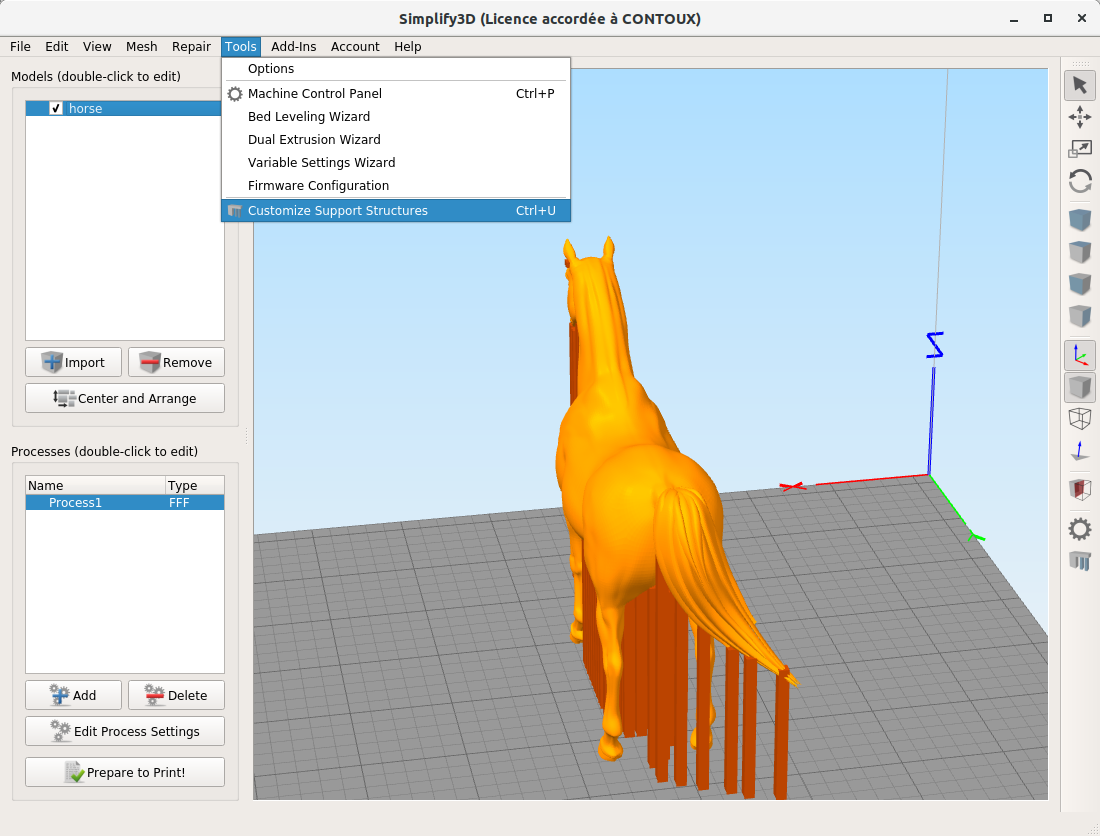Screen dimensions: 1100x836
Task: Uncheck the horse model checkbox
Action: (56, 108)
